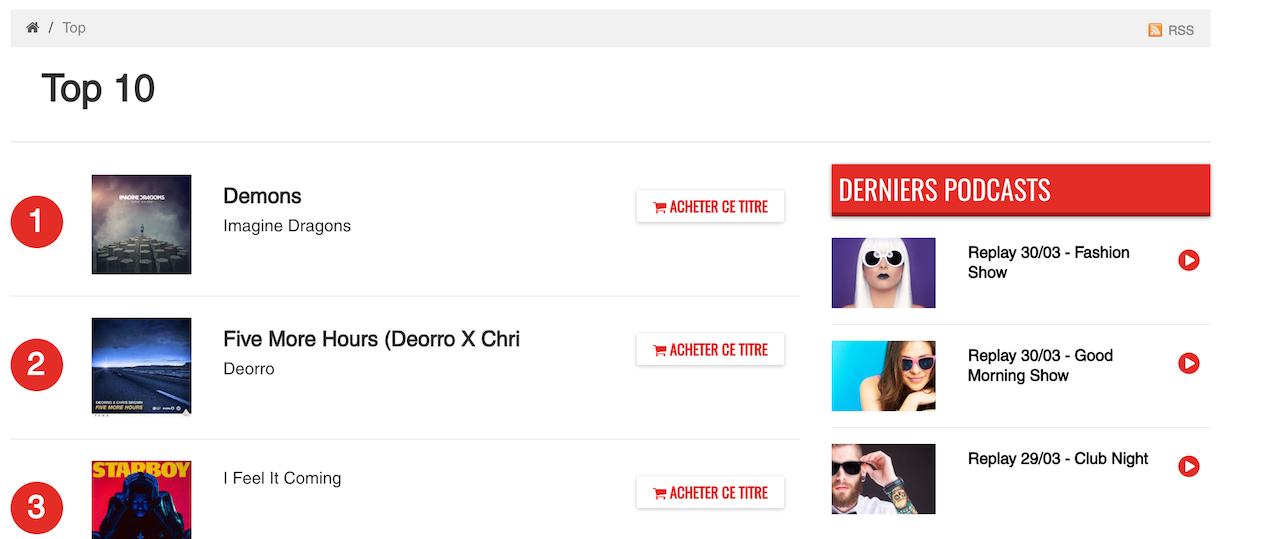This screenshot has width=1280, height=539.
Task: Open the Imagine Dragons Demons album cover
Action: click(141, 225)
